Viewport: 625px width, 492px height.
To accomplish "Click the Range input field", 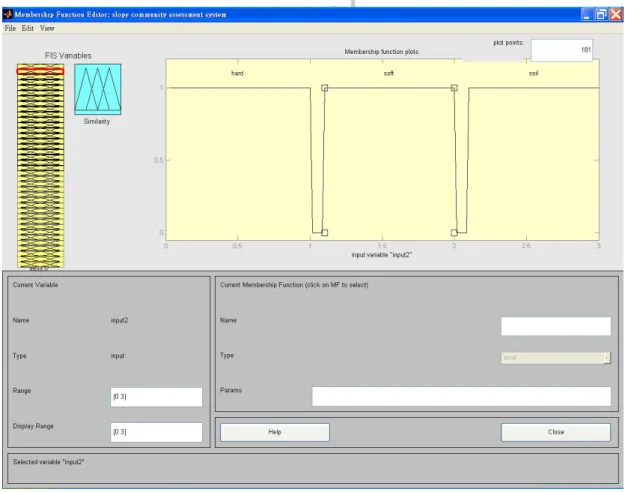I will pos(156,397).
